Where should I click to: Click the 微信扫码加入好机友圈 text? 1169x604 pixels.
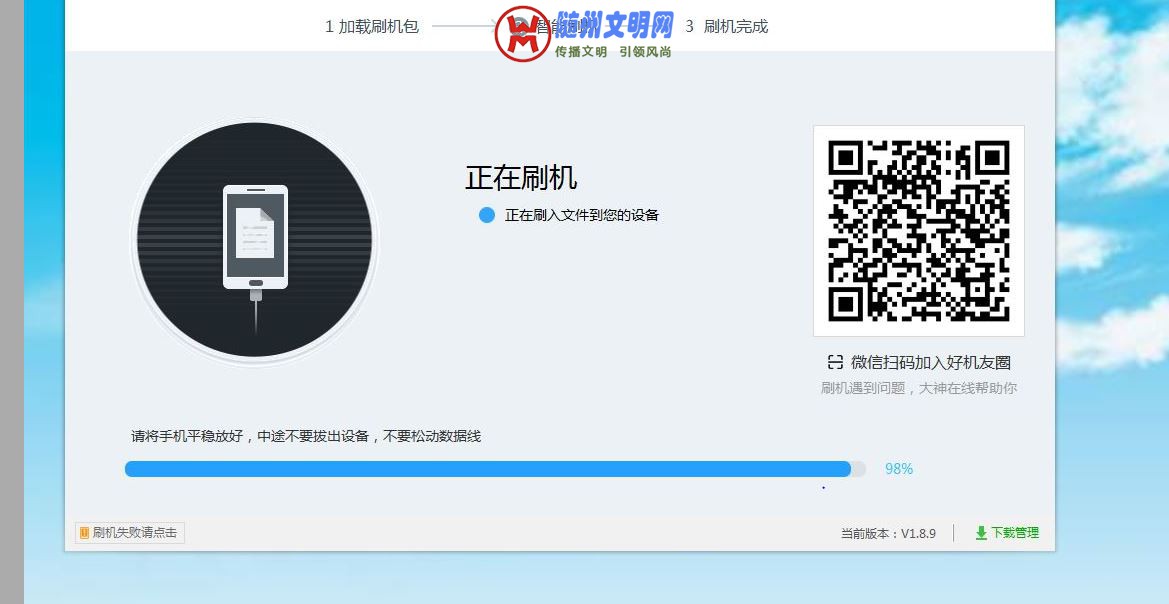point(930,362)
